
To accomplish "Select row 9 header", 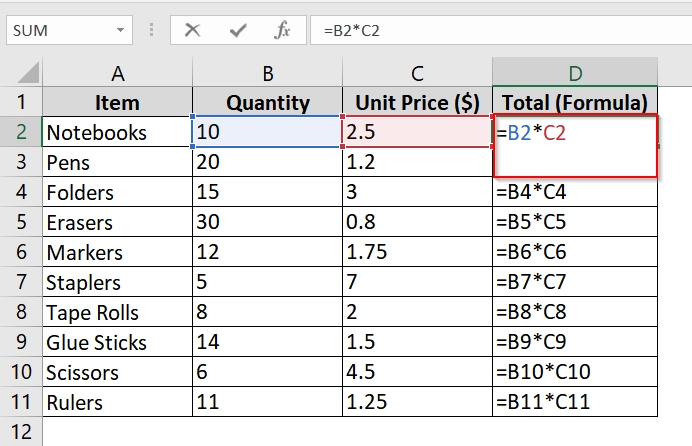I will tap(21, 342).
